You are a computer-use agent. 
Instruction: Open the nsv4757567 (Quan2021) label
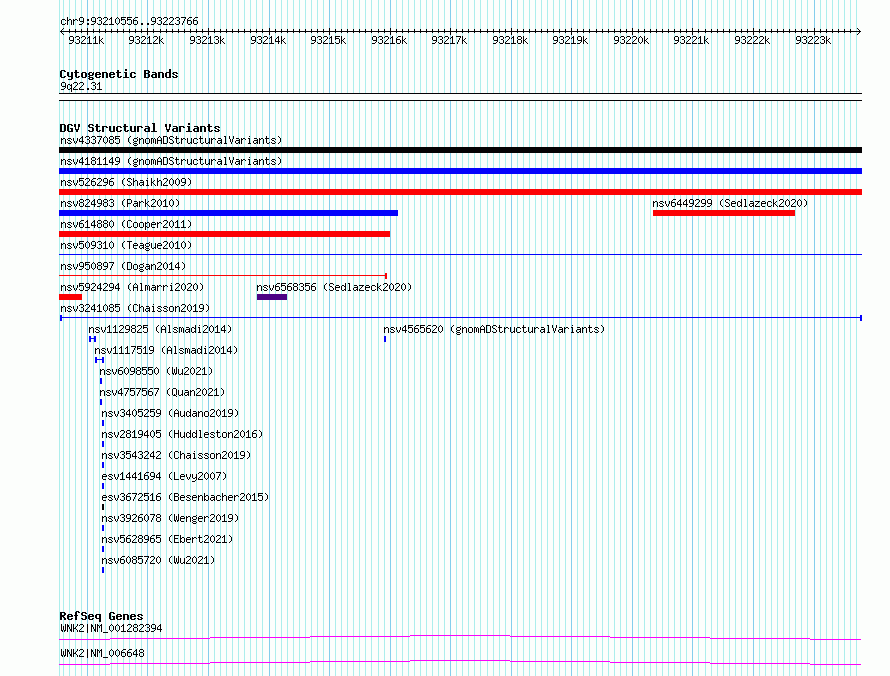pyautogui.click(x=162, y=392)
